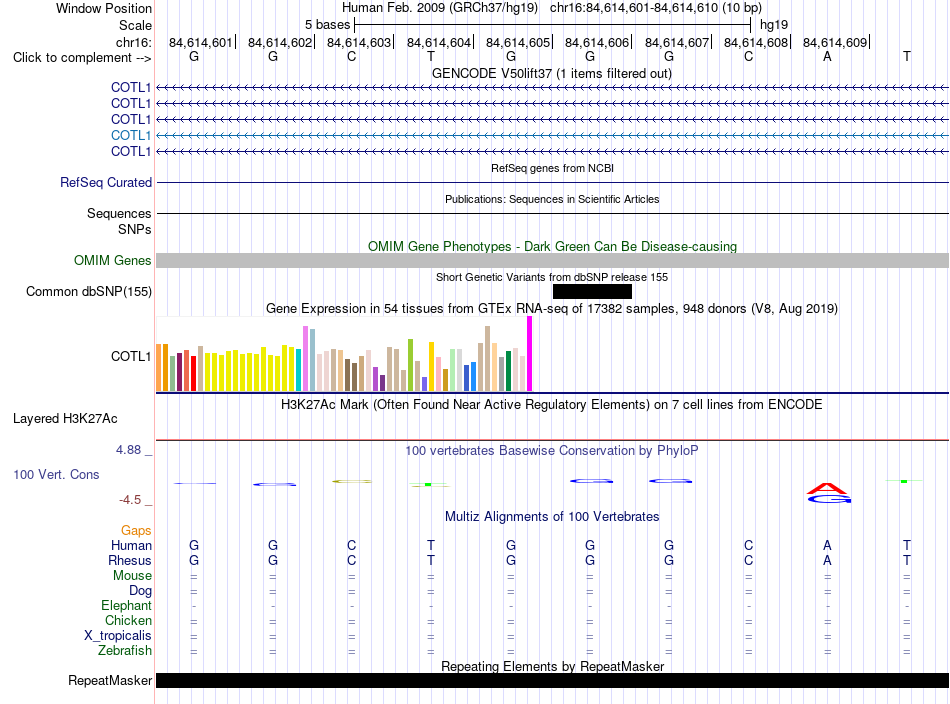950x704 pixels.
Task: Click position label 84,614,609
Action: 835,42
